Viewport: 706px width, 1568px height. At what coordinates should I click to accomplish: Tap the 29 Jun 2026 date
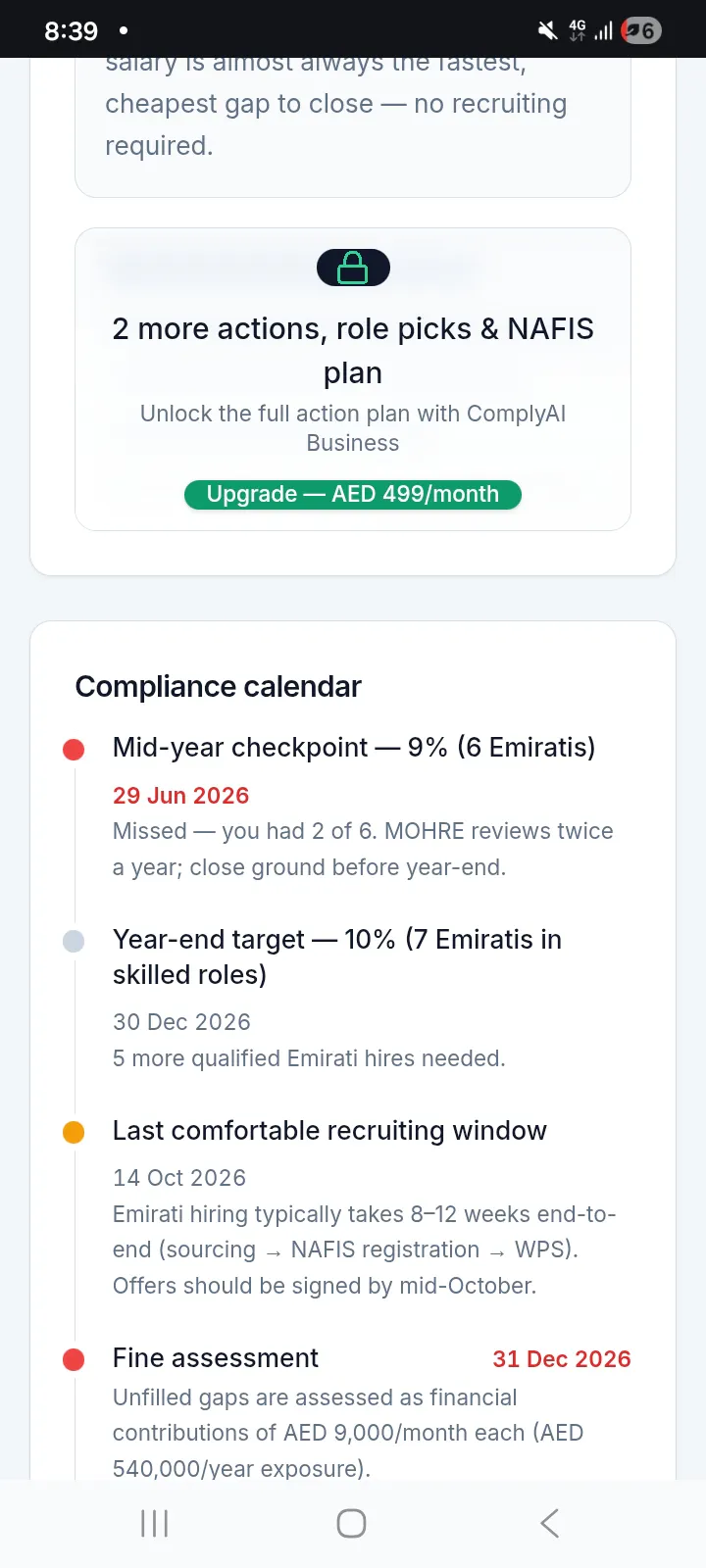180,795
